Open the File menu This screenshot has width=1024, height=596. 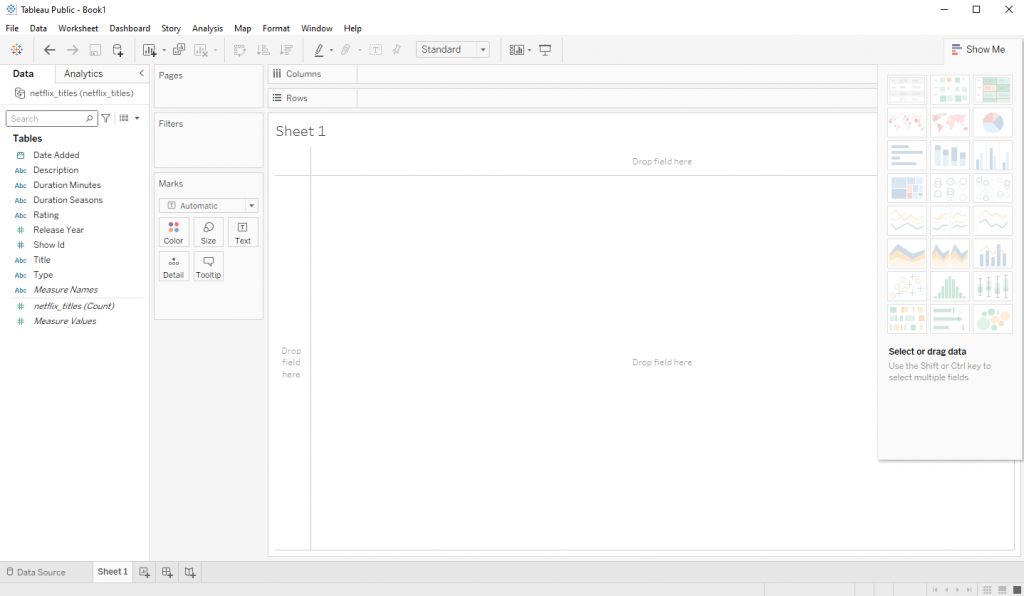point(12,28)
